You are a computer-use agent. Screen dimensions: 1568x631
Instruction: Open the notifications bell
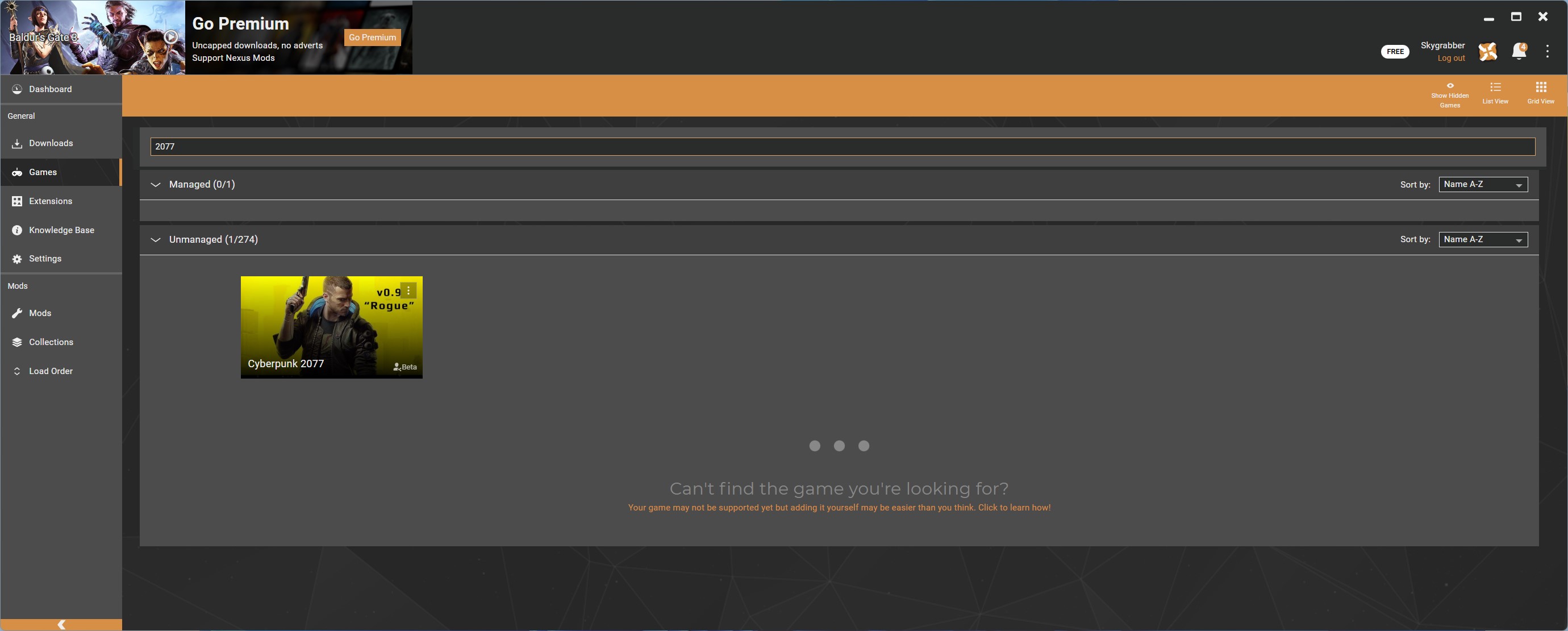coord(1519,51)
